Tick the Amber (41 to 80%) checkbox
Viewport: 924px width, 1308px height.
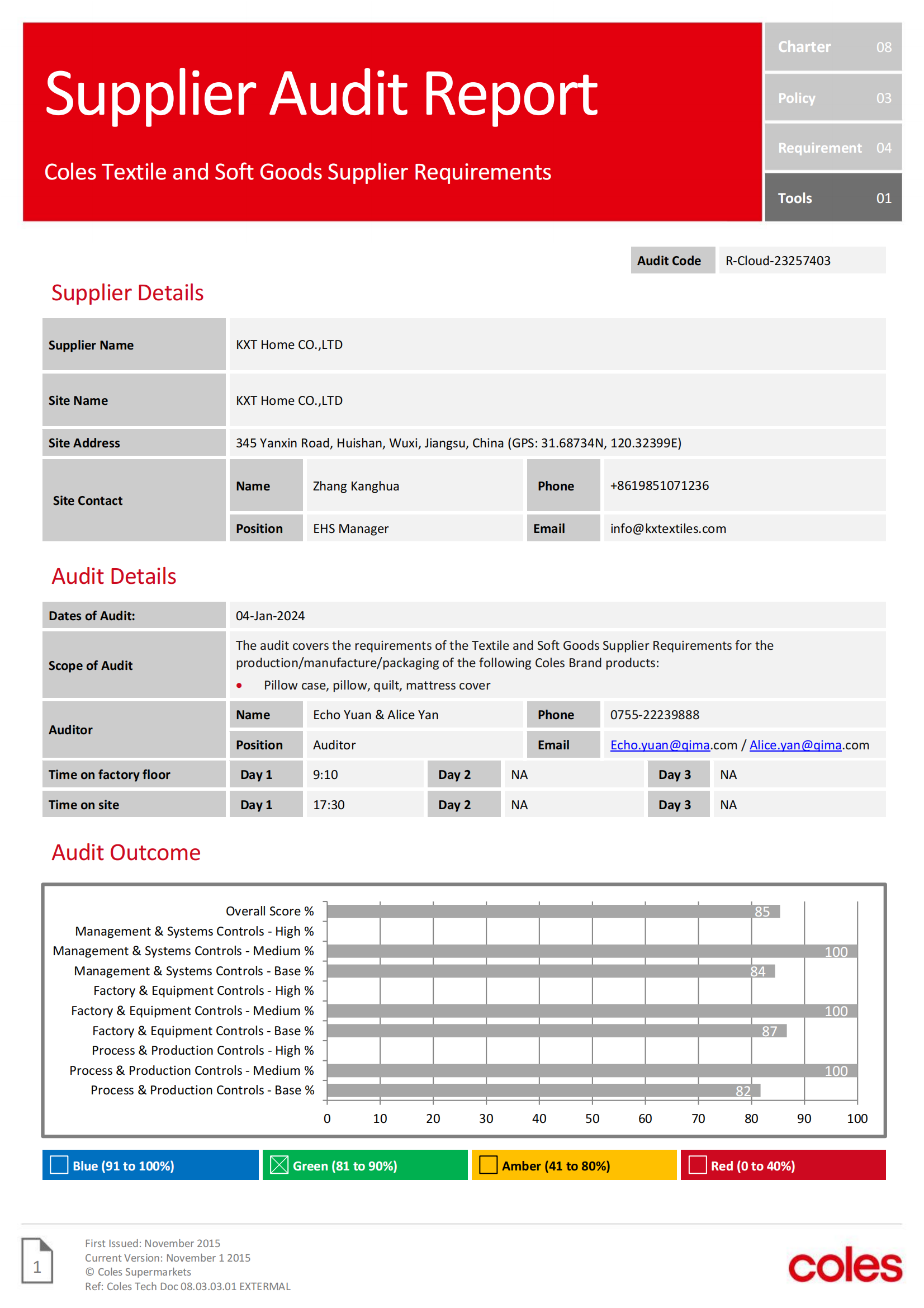click(488, 1165)
